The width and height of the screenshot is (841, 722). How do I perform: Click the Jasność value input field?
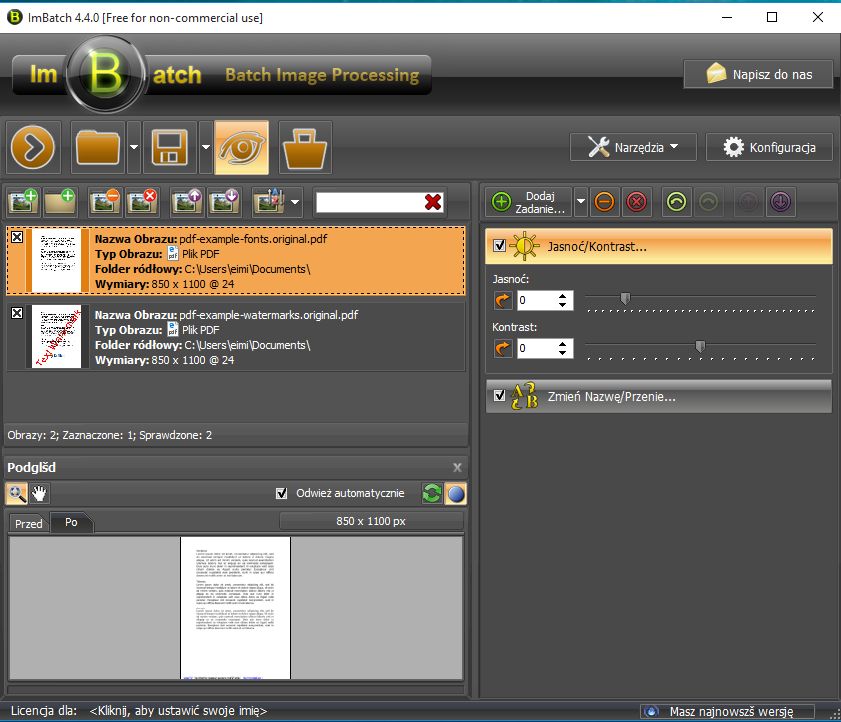[x=536, y=300]
